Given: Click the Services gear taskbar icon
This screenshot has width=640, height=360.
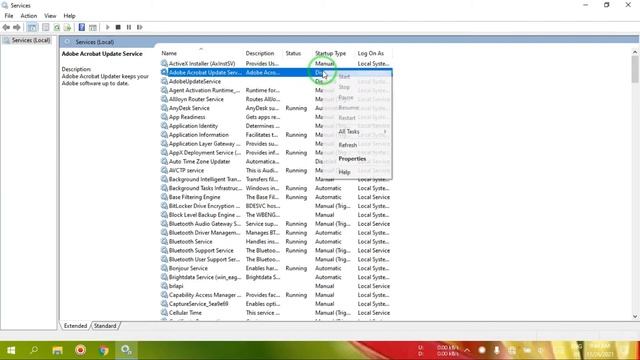Looking at the screenshot, I should click(126, 350).
